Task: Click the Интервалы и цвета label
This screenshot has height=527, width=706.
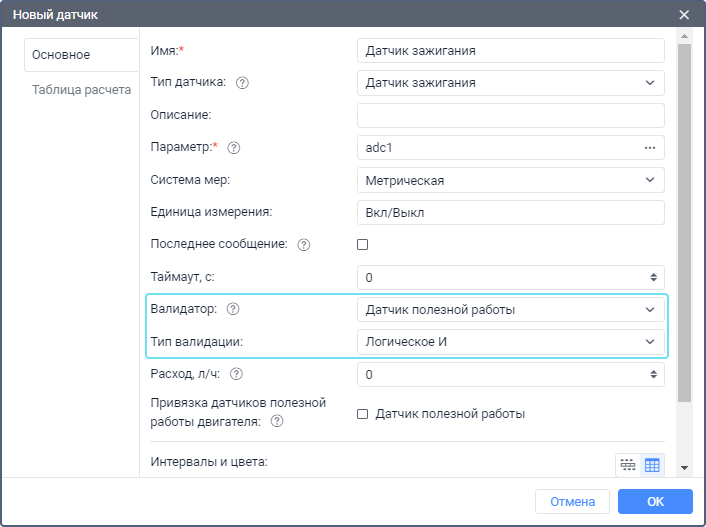Action: [x=209, y=462]
